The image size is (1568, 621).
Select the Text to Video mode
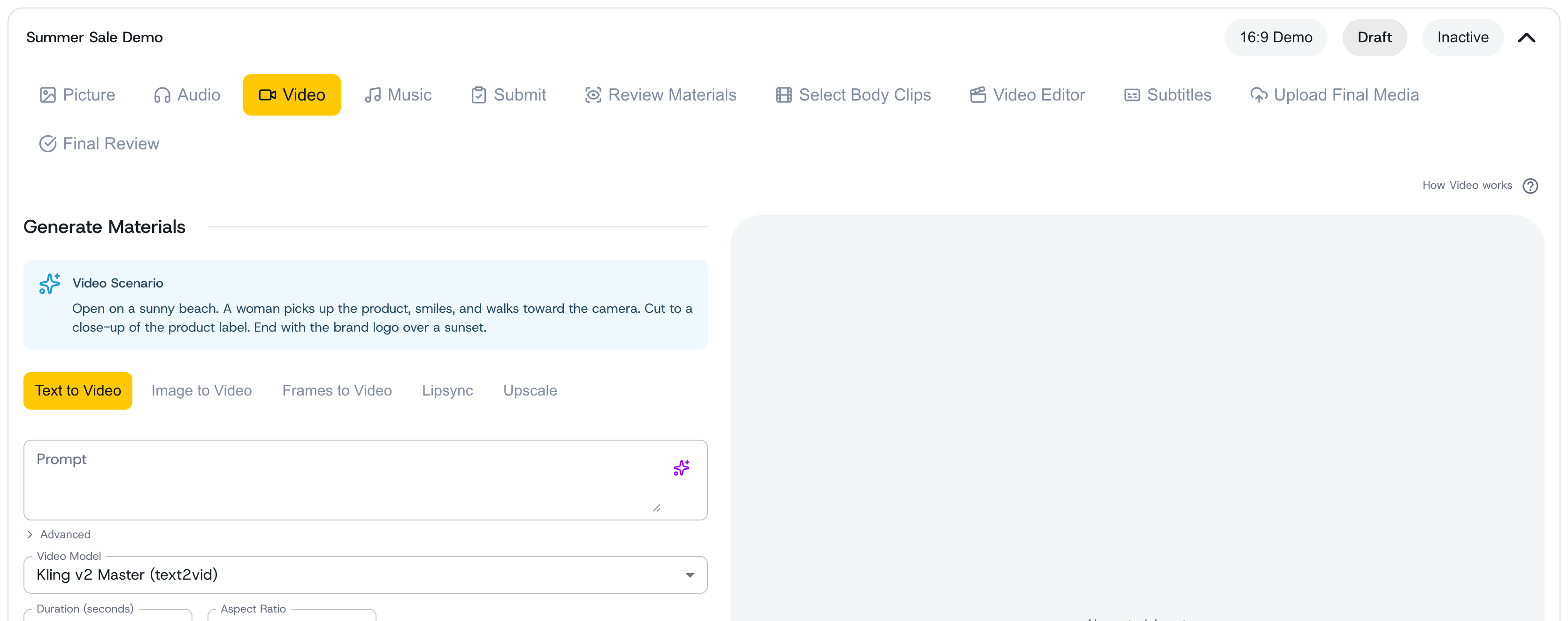point(78,391)
